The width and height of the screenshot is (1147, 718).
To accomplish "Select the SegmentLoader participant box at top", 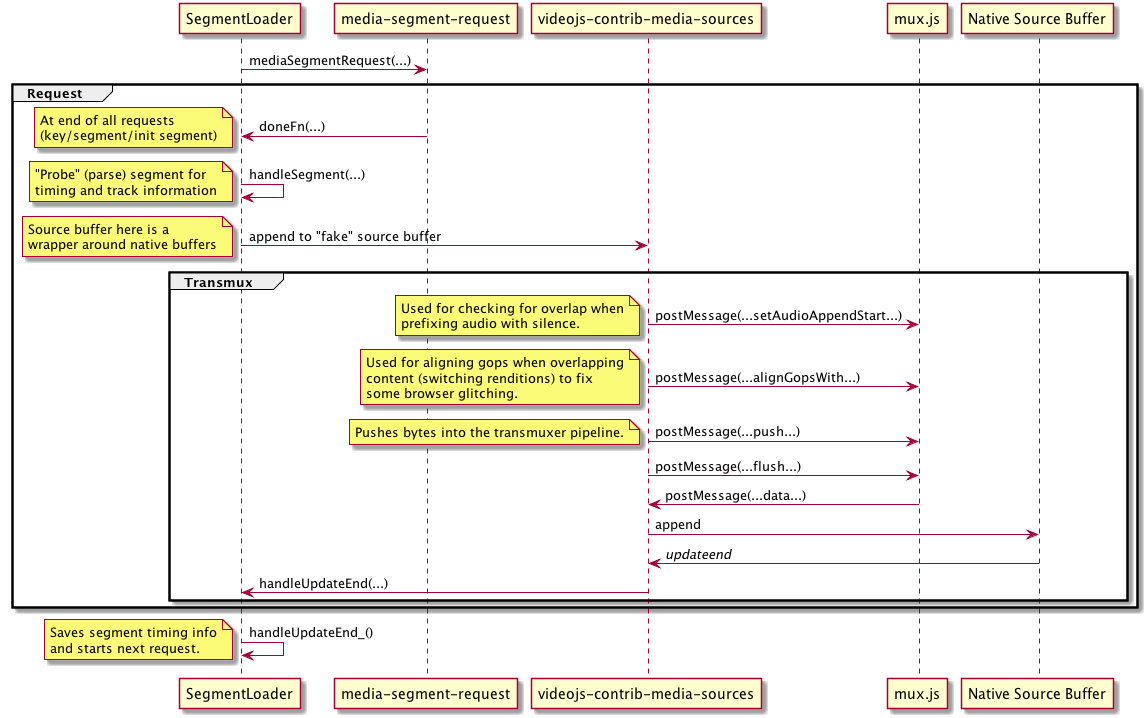I will [240, 18].
